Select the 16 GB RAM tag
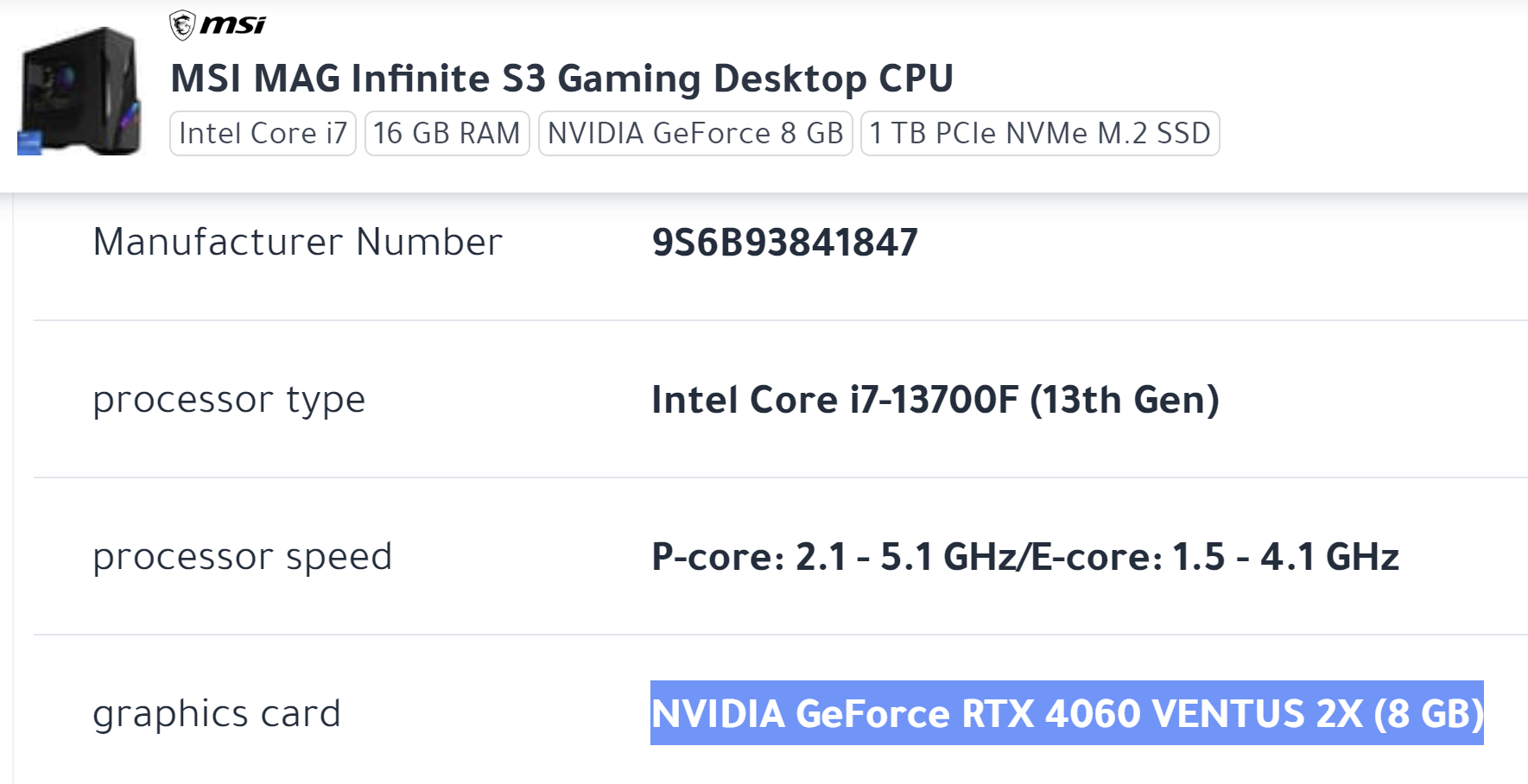 (447, 134)
